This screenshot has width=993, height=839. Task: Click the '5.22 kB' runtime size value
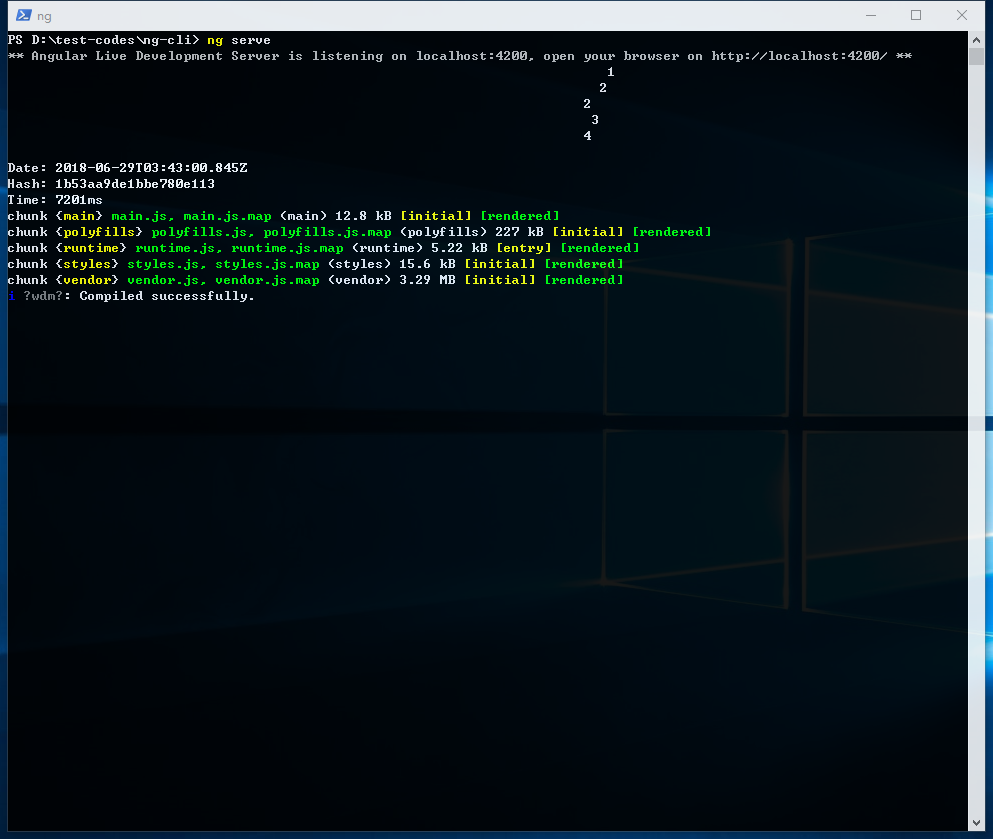tap(459, 248)
